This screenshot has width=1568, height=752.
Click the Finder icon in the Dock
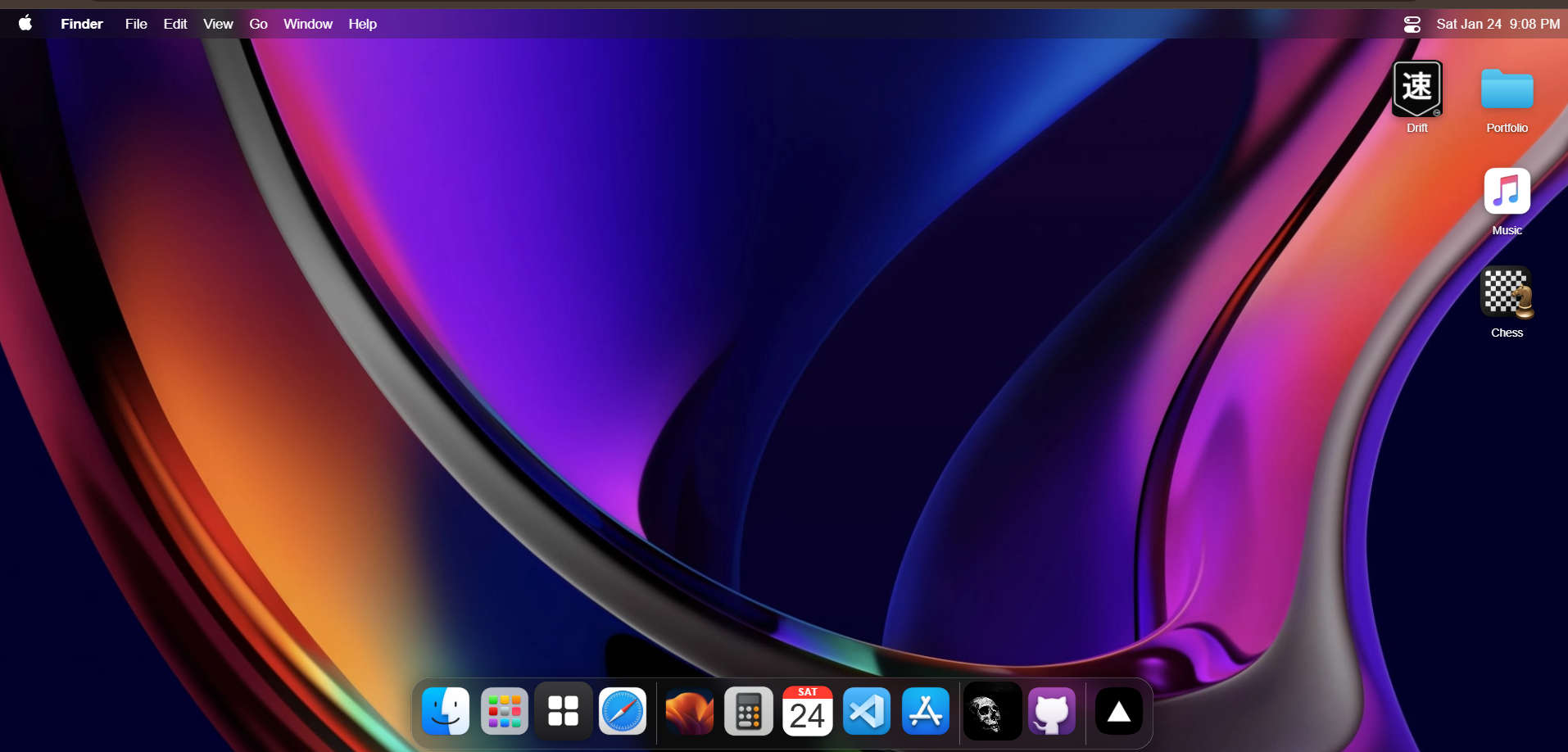tap(445, 711)
